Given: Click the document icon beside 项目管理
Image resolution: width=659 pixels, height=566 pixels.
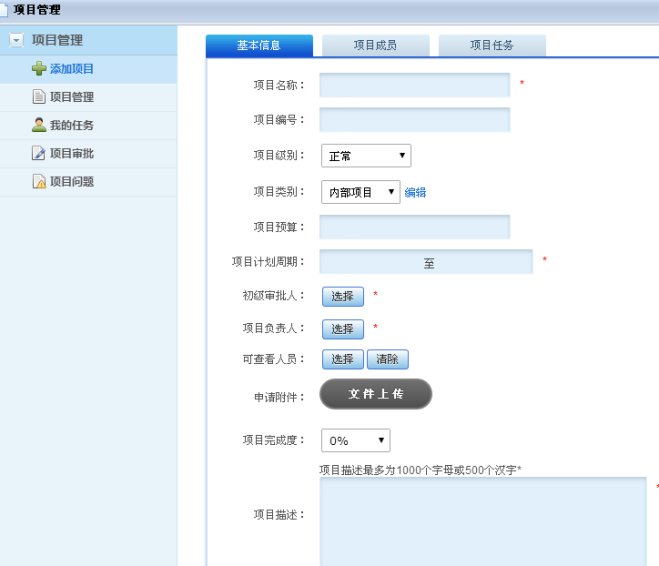Looking at the screenshot, I should pos(39,97).
